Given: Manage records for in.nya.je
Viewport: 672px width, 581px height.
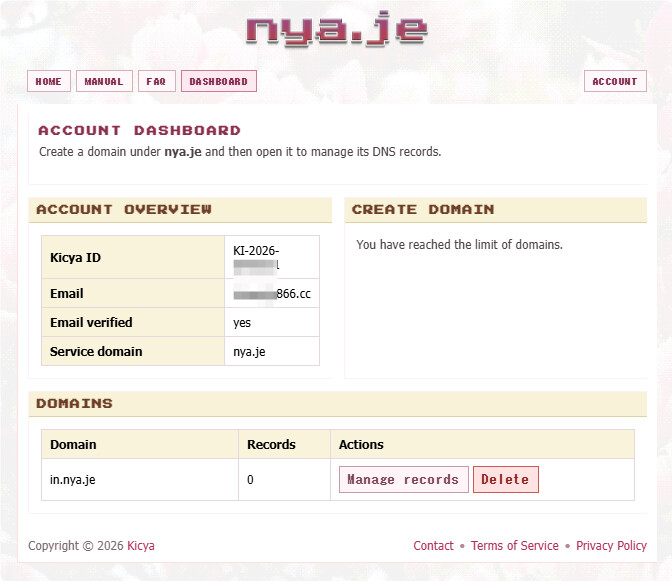Looking at the screenshot, I should tap(403, 479).
